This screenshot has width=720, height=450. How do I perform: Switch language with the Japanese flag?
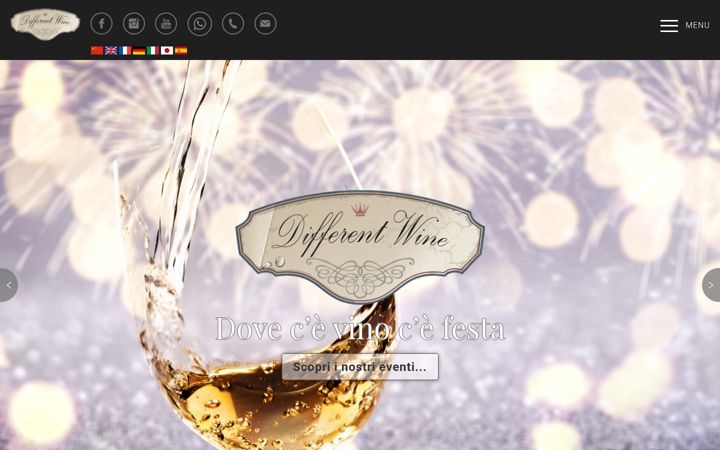pyautogui.click(x=167, y=51)
